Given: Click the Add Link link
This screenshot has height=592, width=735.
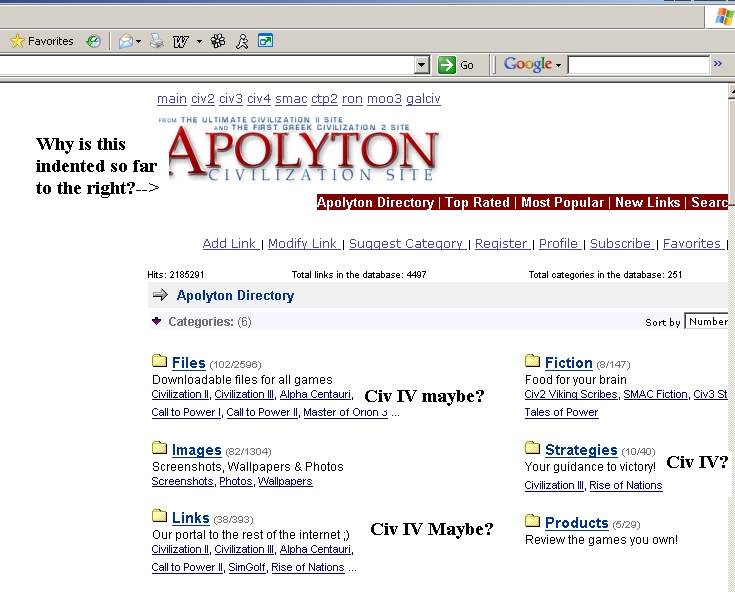Looking at the screenshot, I should click(230, 243).
